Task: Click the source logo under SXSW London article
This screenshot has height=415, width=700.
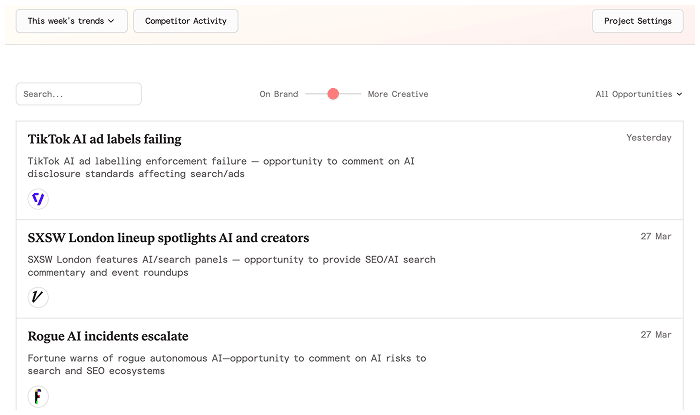Action: [x=38, y=297]
